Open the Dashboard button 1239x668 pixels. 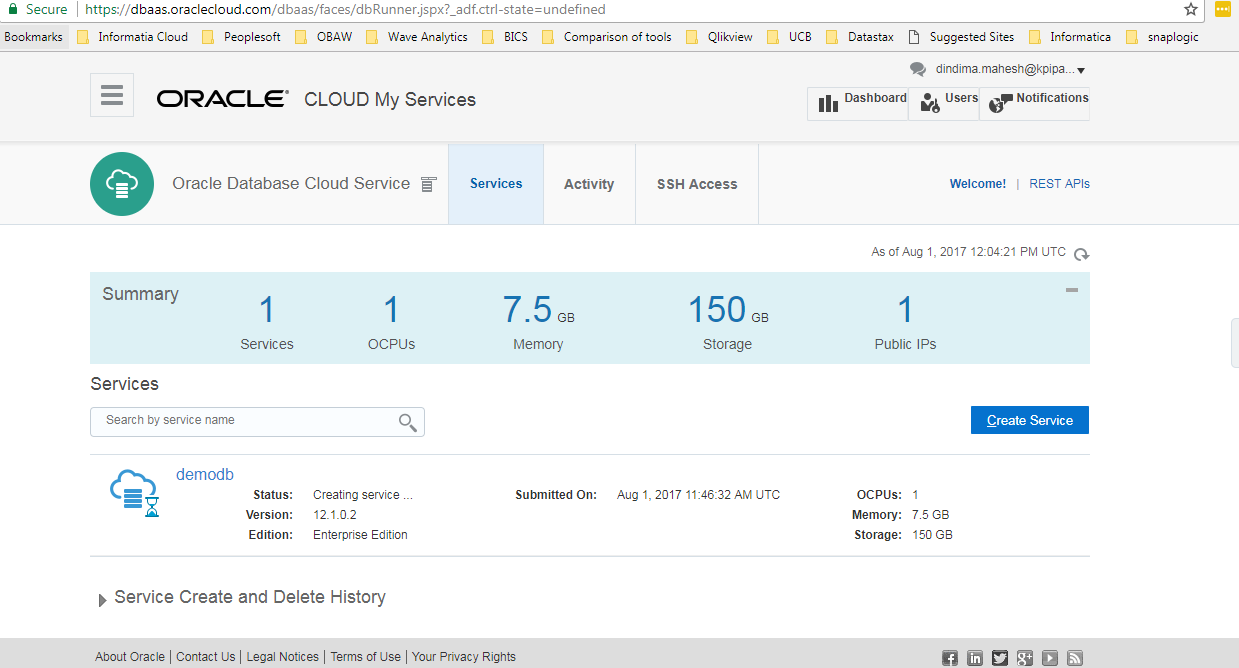pos(858,102)
